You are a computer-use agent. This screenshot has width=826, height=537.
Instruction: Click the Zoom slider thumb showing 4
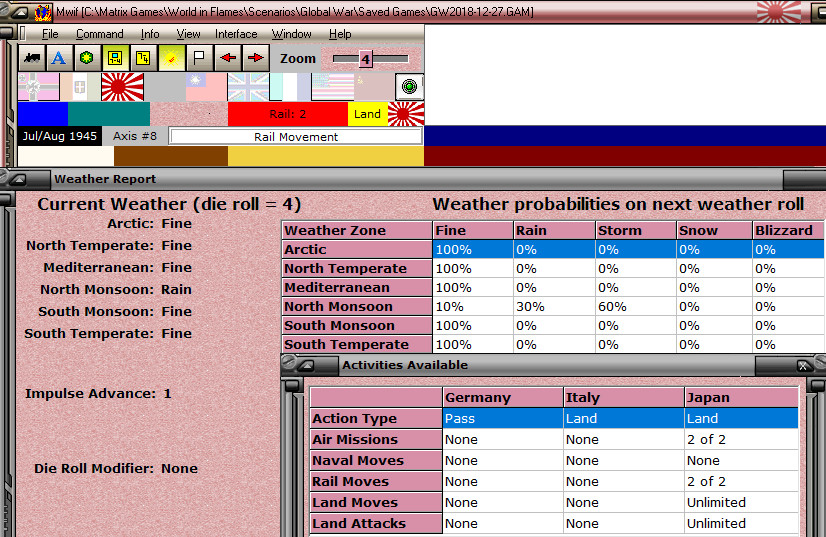(x=365, y=58)
